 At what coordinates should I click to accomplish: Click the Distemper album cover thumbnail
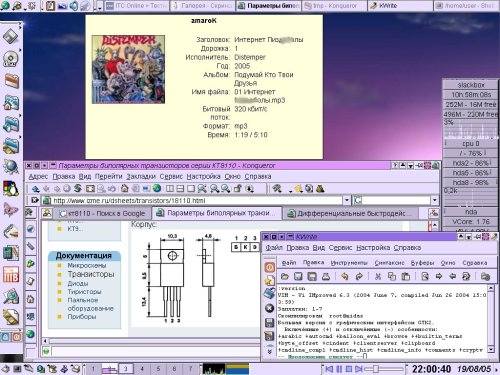coord(128,69)
